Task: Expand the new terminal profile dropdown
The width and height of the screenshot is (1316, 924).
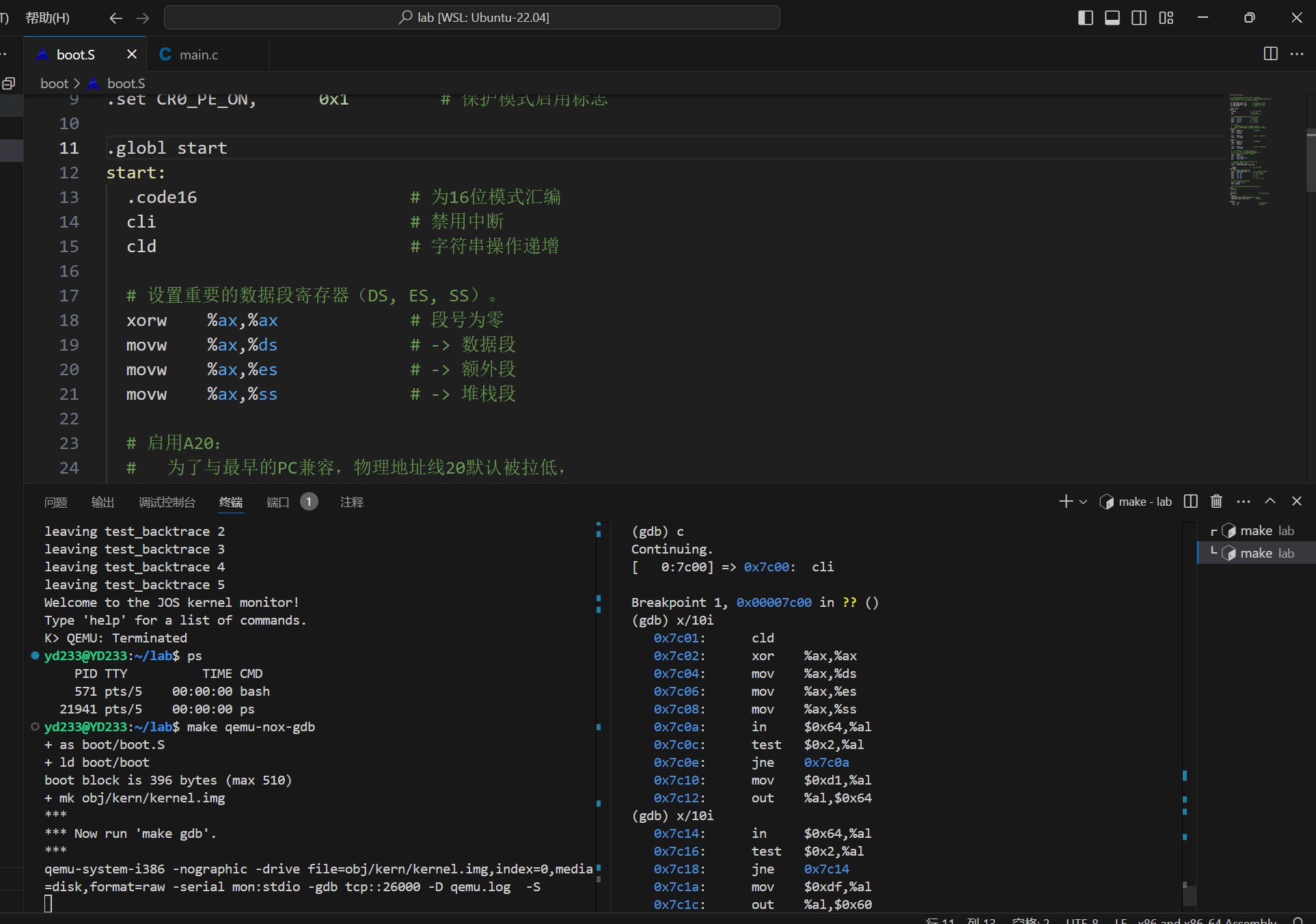Action: pyautogui.click(x=1083, y=502)
